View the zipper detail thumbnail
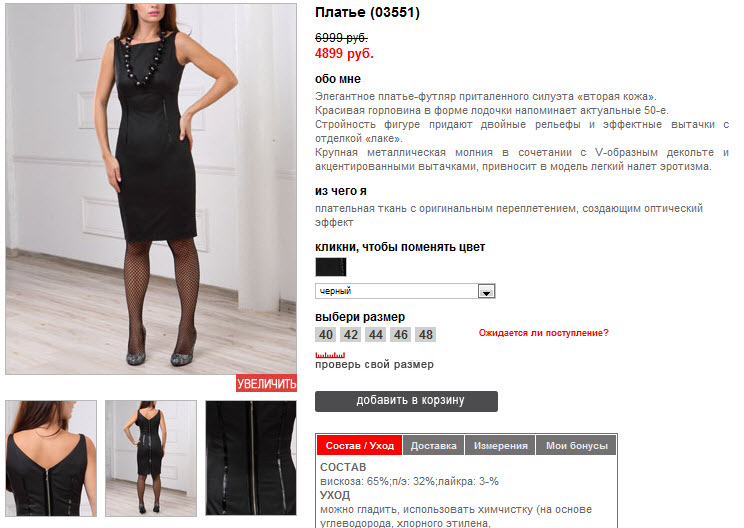 click(x=251, y=458)
